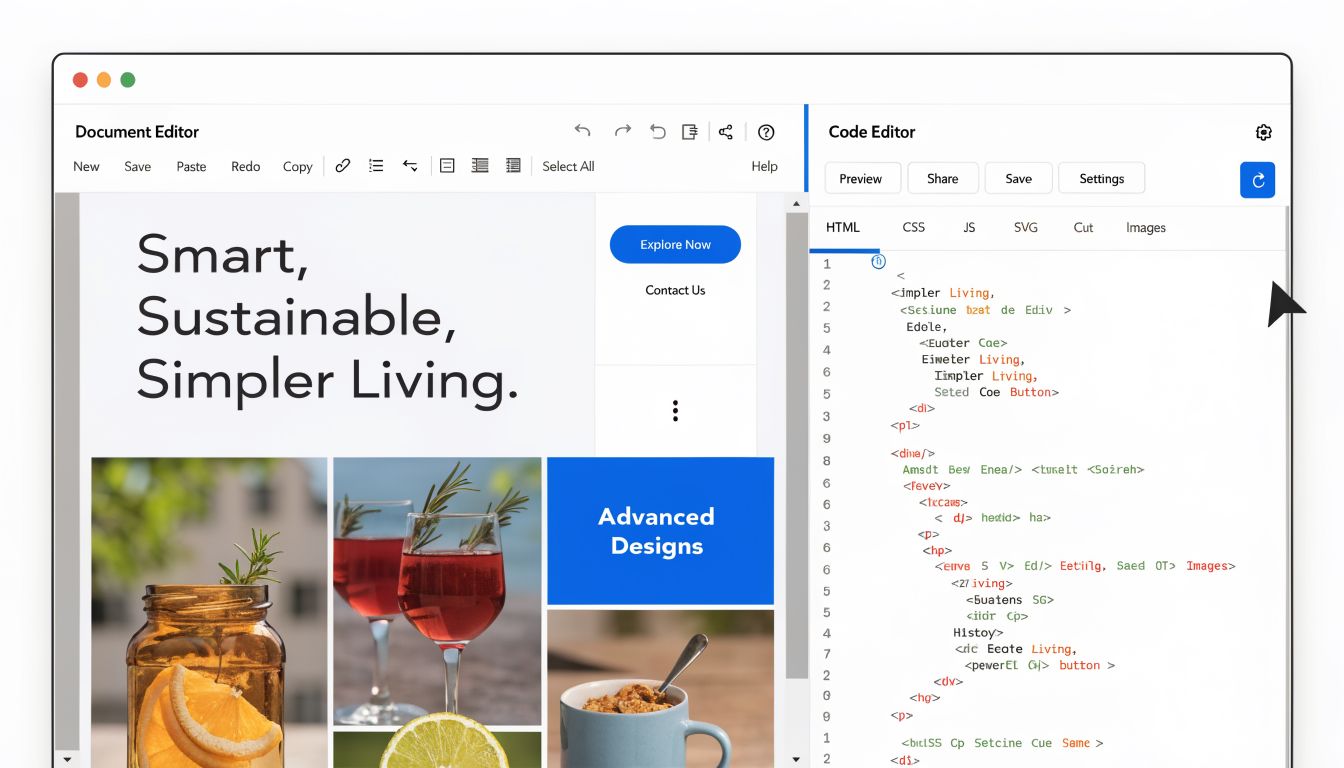The width and height of the screenshot is (1344, 768).
Task: Click the insert link chain icon
Action: [x=342, y=166]
